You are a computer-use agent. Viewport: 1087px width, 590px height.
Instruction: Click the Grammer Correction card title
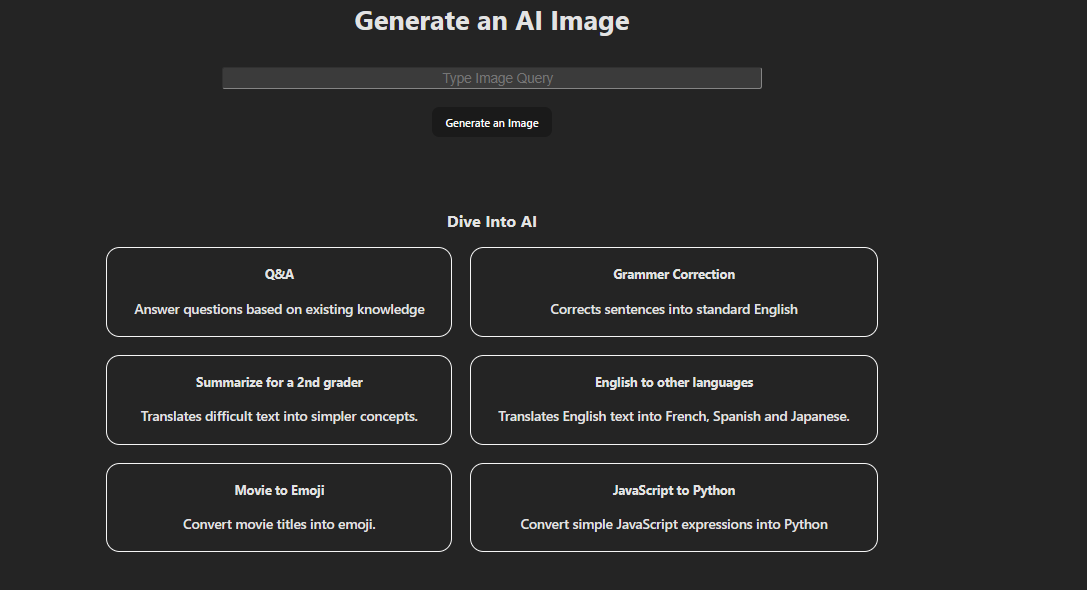point(673,274)
